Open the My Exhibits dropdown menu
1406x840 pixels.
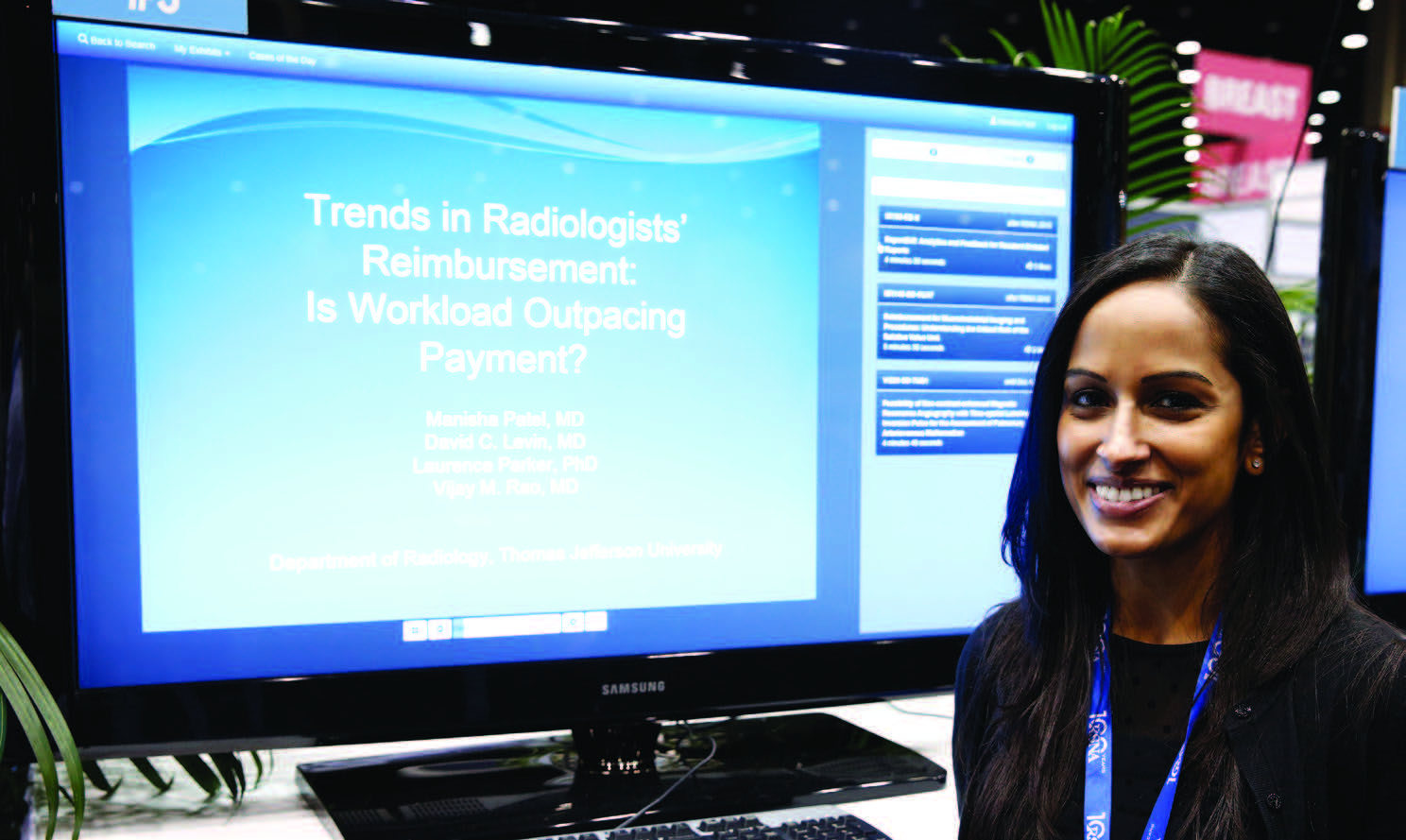tap(201, 50)
